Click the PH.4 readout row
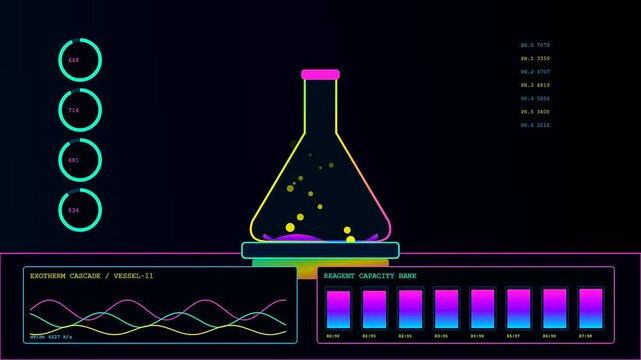 tap(535, 98)
